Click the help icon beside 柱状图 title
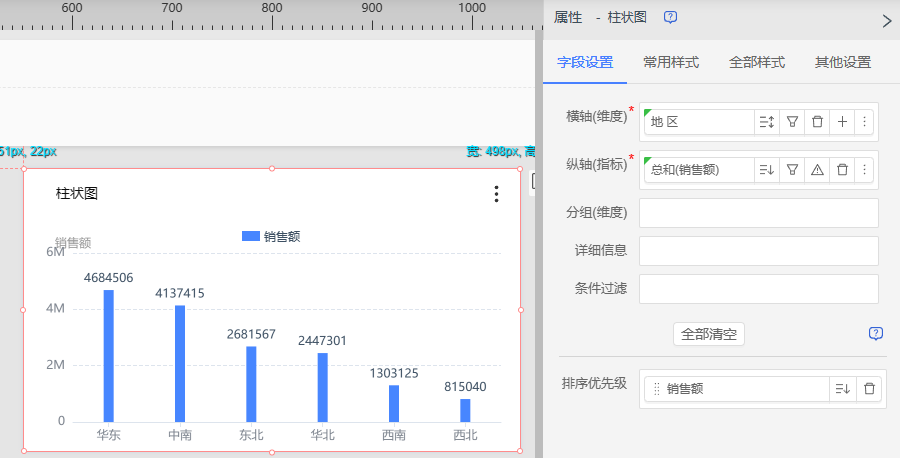Screen dimensions: 900x458 click(671, 17)
